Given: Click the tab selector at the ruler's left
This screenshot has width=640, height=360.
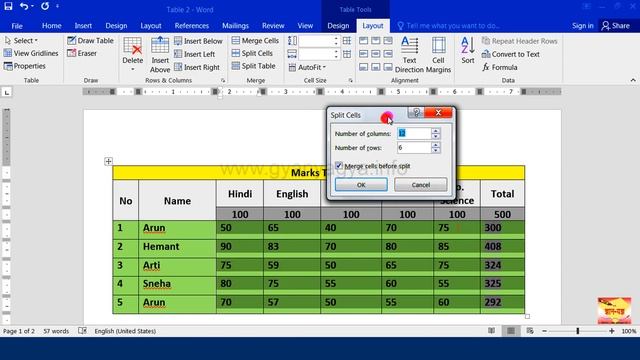Looking at the screenshot, I should coord(7,92).
